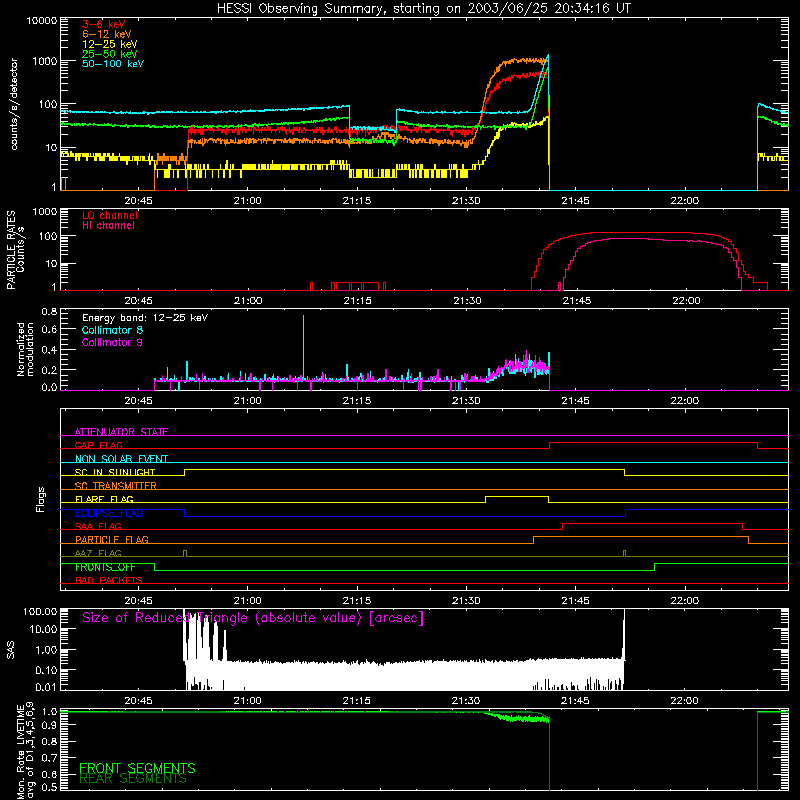Click the tall cyan Collimator 8 spike
Viewport: 800px width, 800px height.
304,347
